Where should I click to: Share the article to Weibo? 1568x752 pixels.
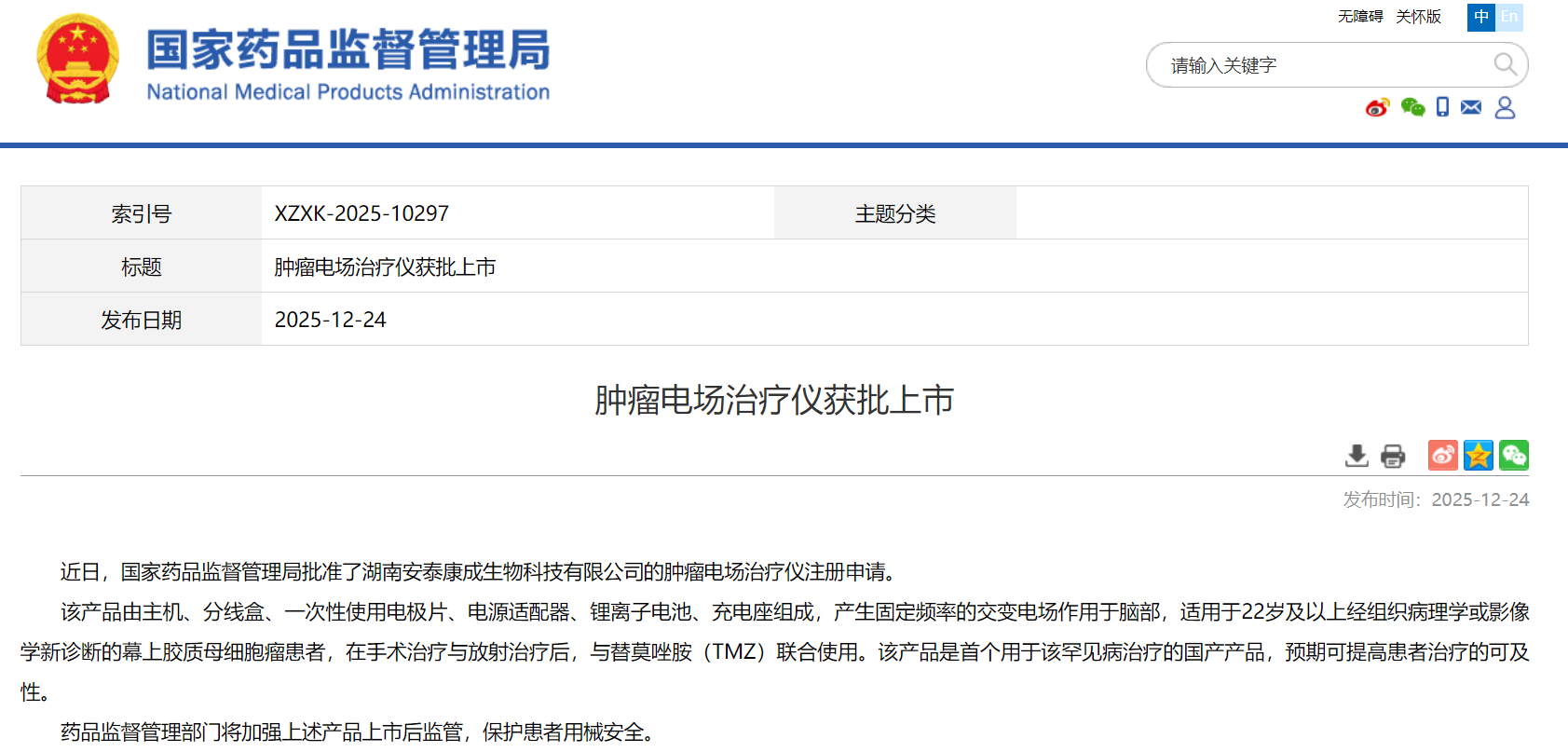[x=1442, y=456]
